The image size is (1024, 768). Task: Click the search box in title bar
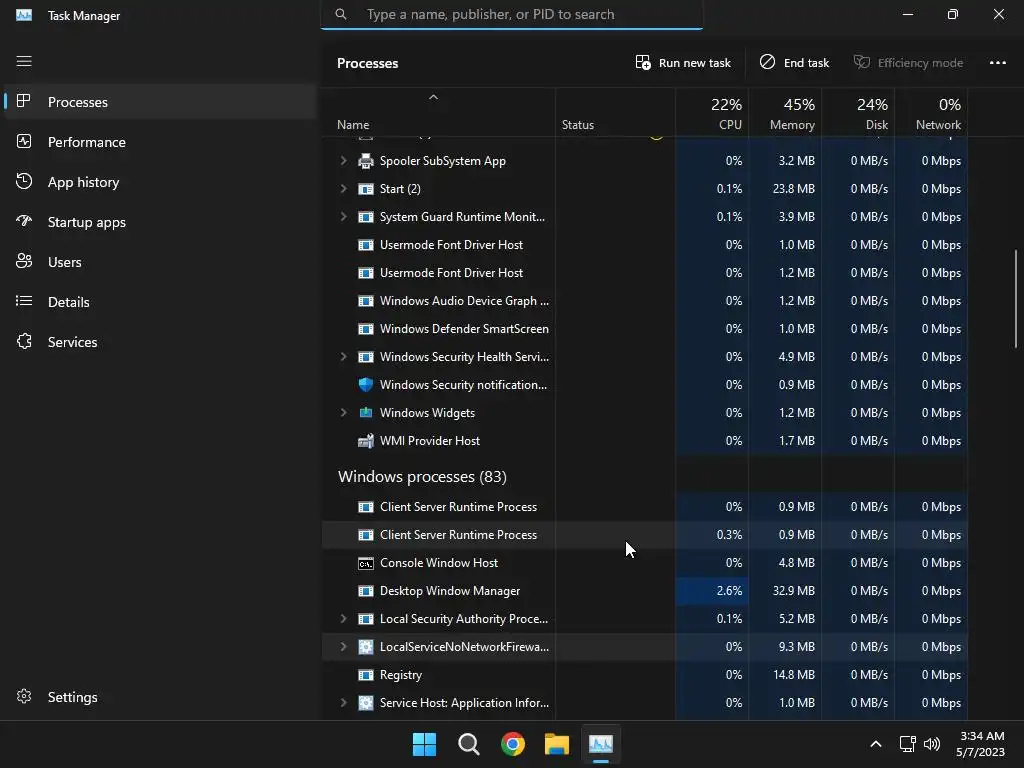click(x=512, y=14)
